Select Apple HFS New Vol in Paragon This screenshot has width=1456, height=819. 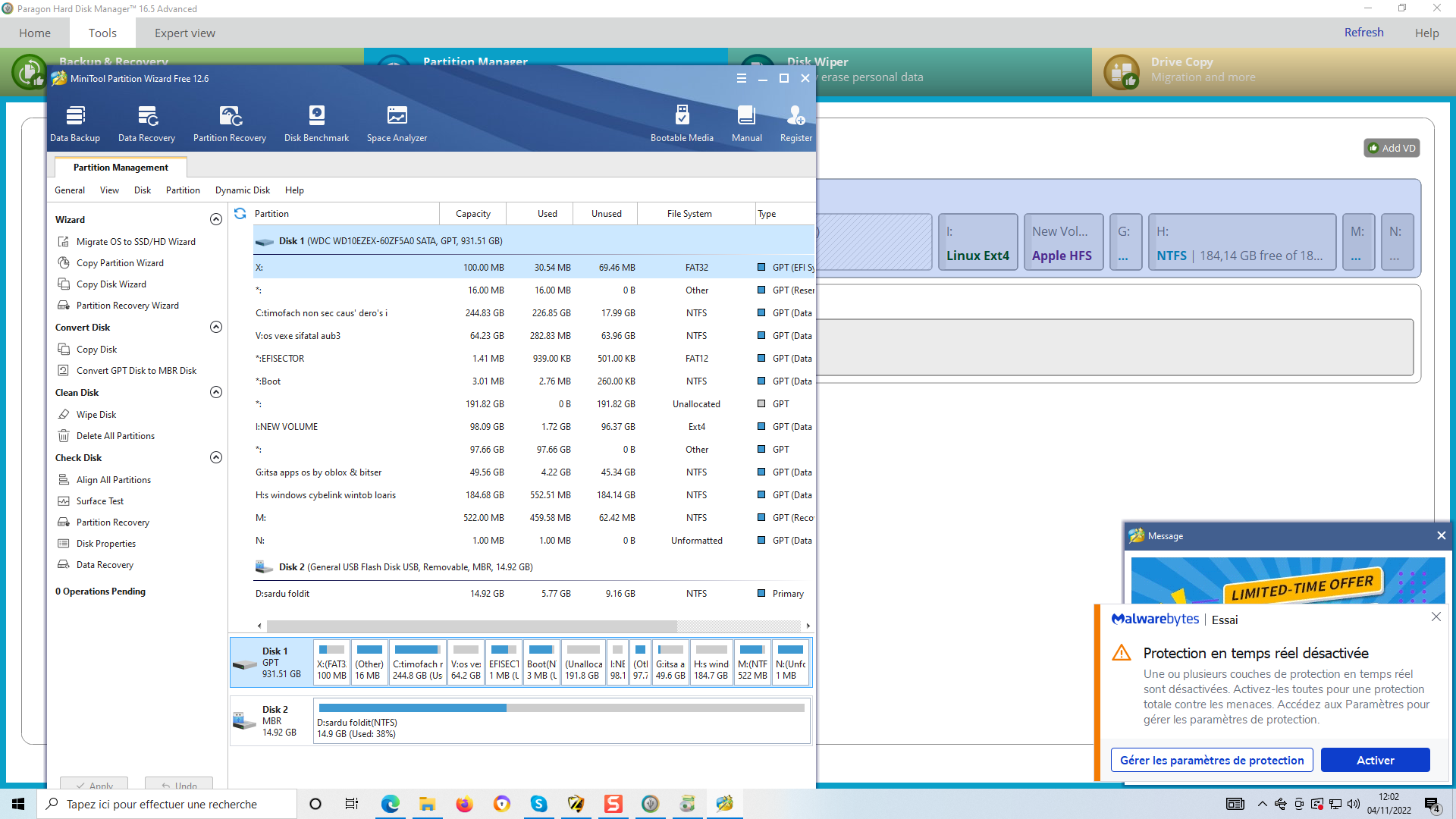(x=1063, y=242)
